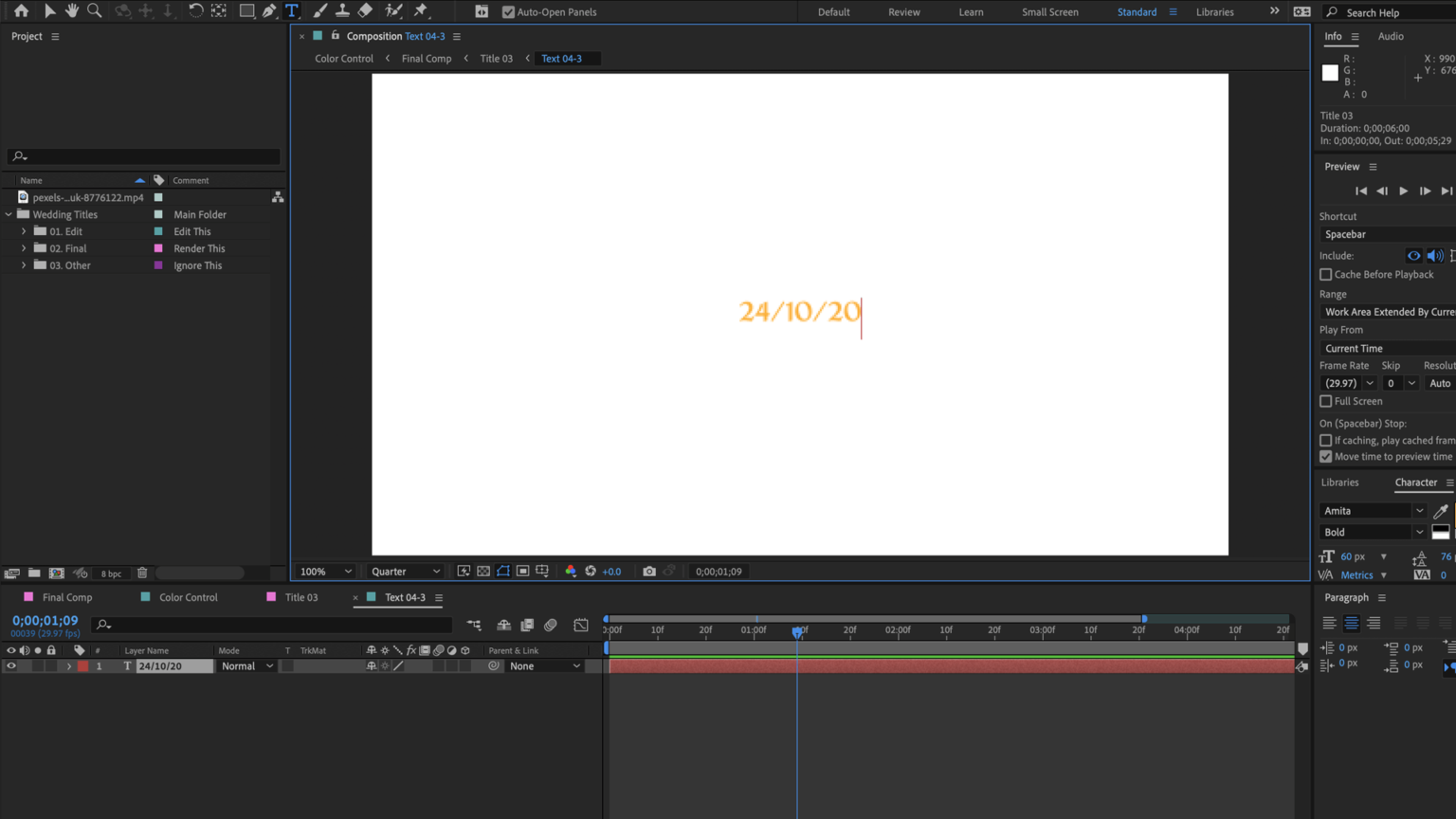This screenshot has width=1456, height=819.
Task: Switch to the Pen tool
Action: 268,10
